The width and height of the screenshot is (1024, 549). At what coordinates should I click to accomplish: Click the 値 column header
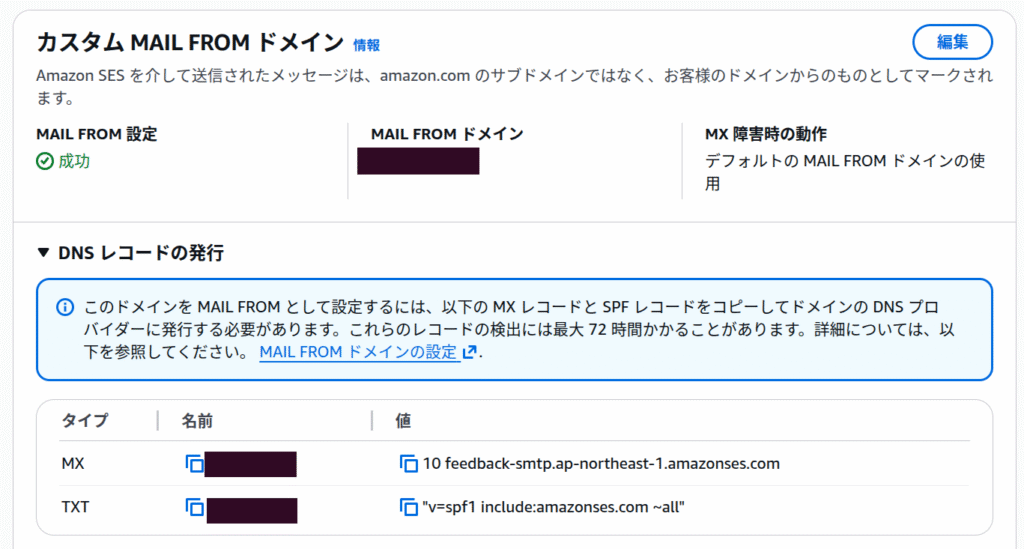pyautogui.click(x=403, y=421)
